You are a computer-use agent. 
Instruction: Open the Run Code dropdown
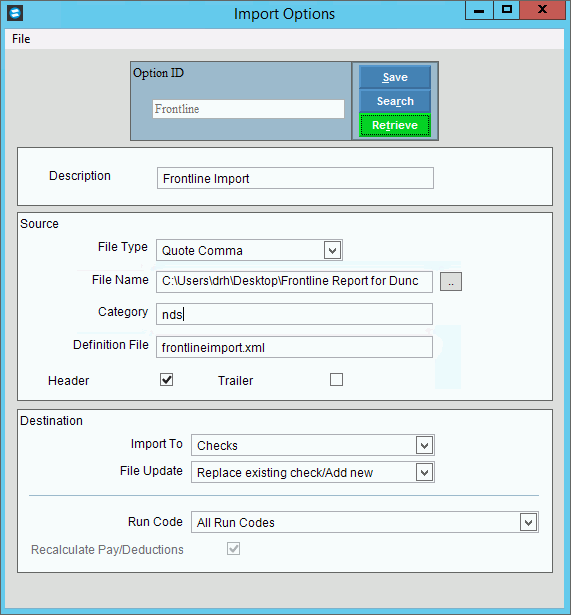[528, 522]
